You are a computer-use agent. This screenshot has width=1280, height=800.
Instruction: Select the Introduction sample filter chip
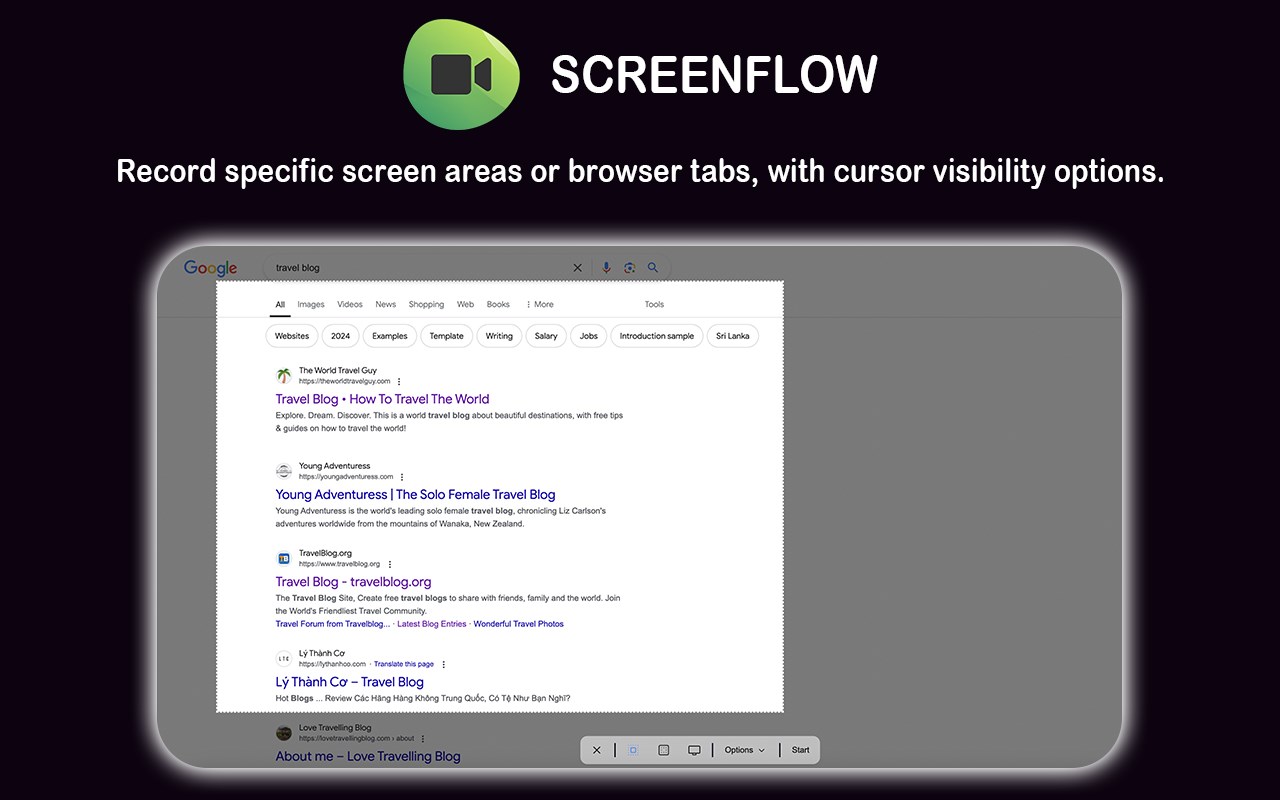657,336
